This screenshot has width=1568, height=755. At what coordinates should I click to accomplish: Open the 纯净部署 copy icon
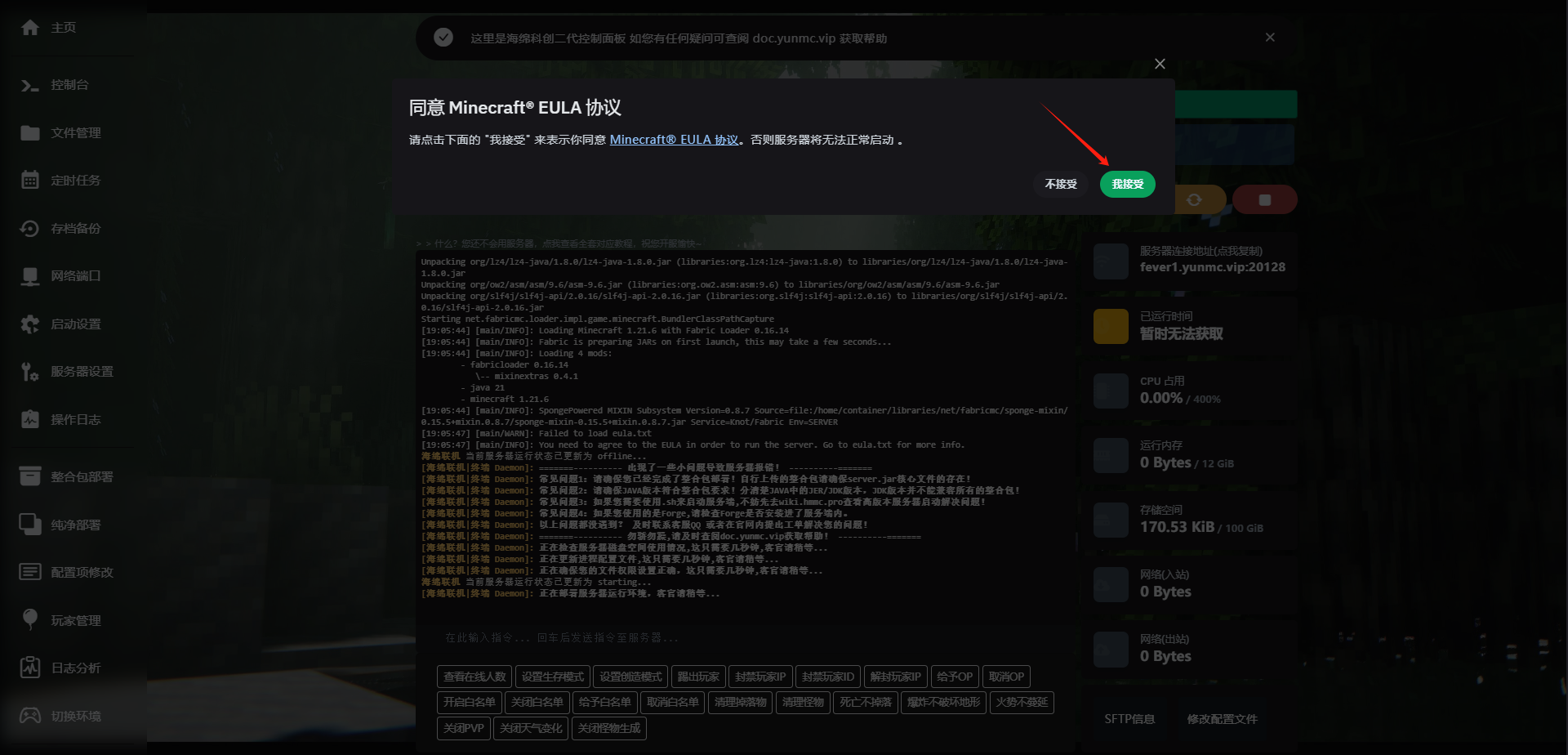(x=30, y=525)
